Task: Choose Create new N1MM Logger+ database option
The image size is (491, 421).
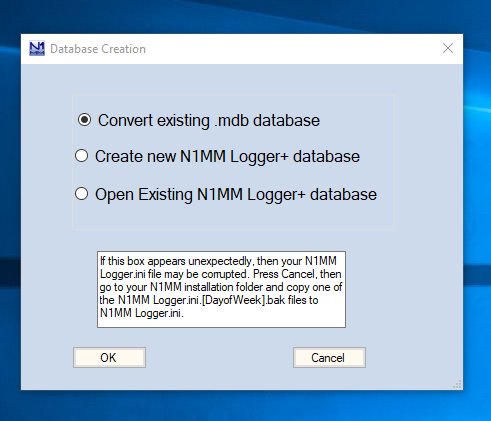Action: (x=217, y=156)
